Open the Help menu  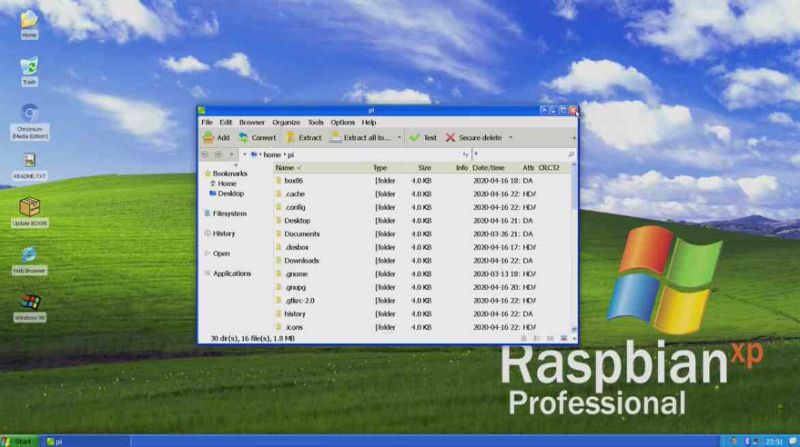click(369, 122)
